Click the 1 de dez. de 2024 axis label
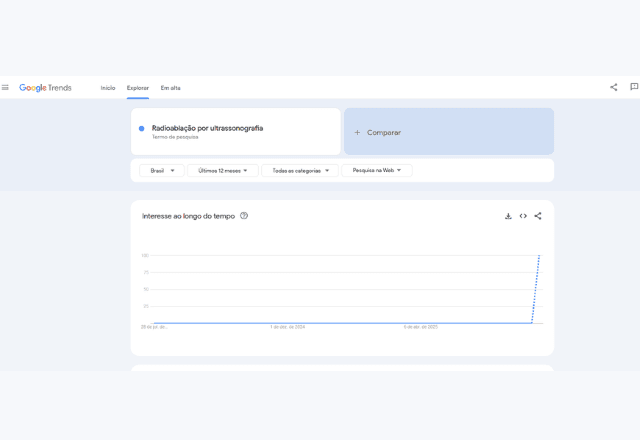 point(287,327)
